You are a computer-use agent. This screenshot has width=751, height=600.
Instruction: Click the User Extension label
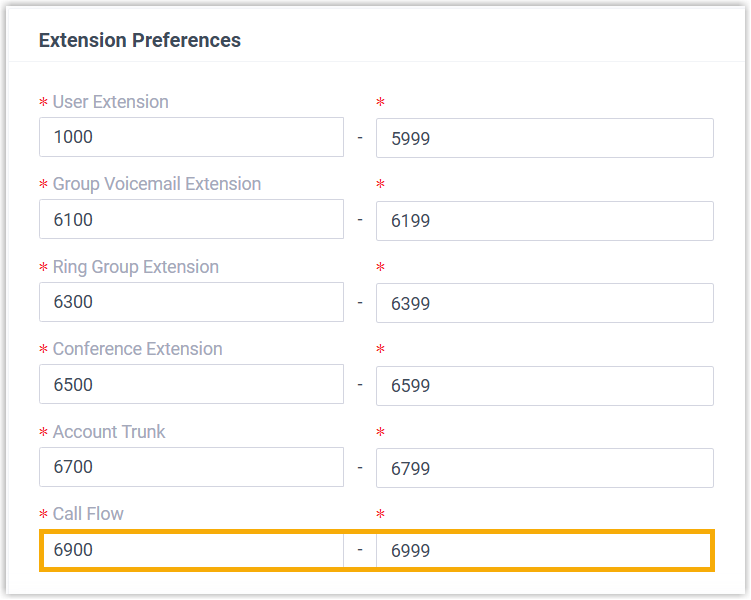click(110, 102)
